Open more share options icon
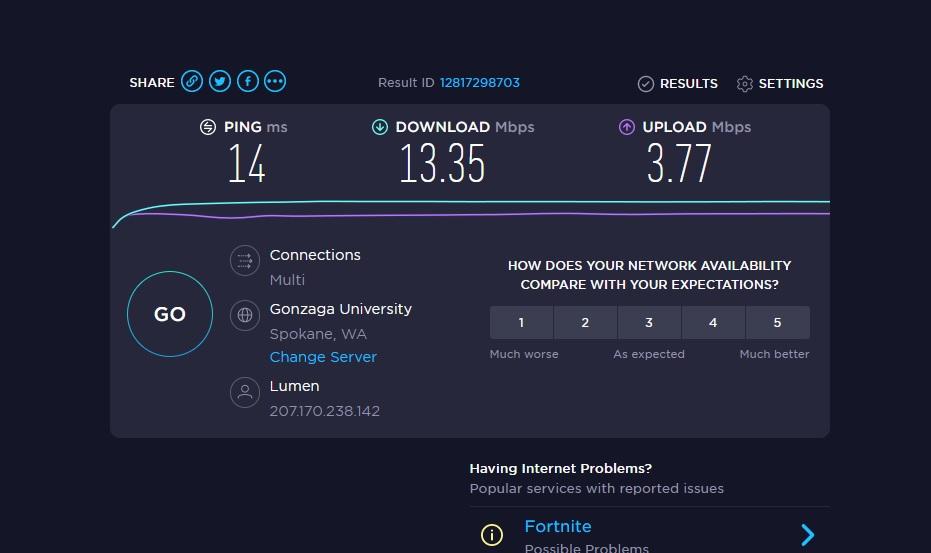This screenshot has width=931, height=553. [x=275, y=82]
